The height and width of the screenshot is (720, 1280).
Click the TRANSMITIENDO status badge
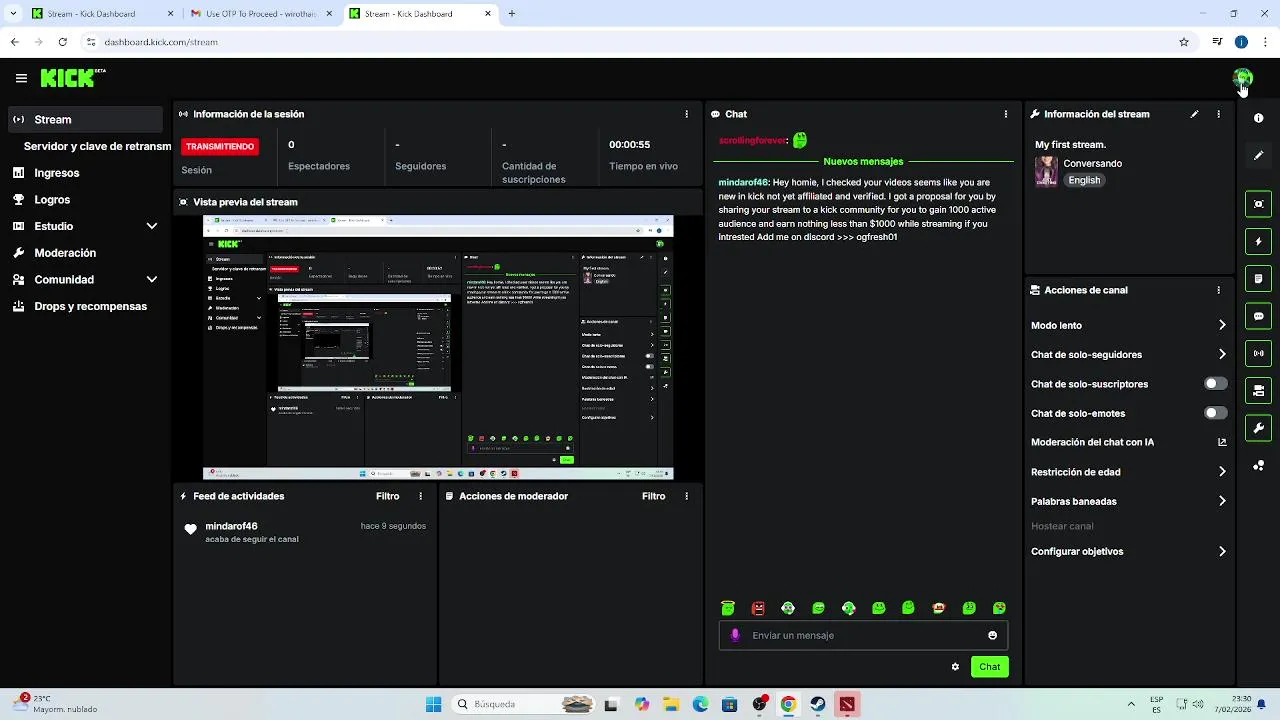coord(220,146)
